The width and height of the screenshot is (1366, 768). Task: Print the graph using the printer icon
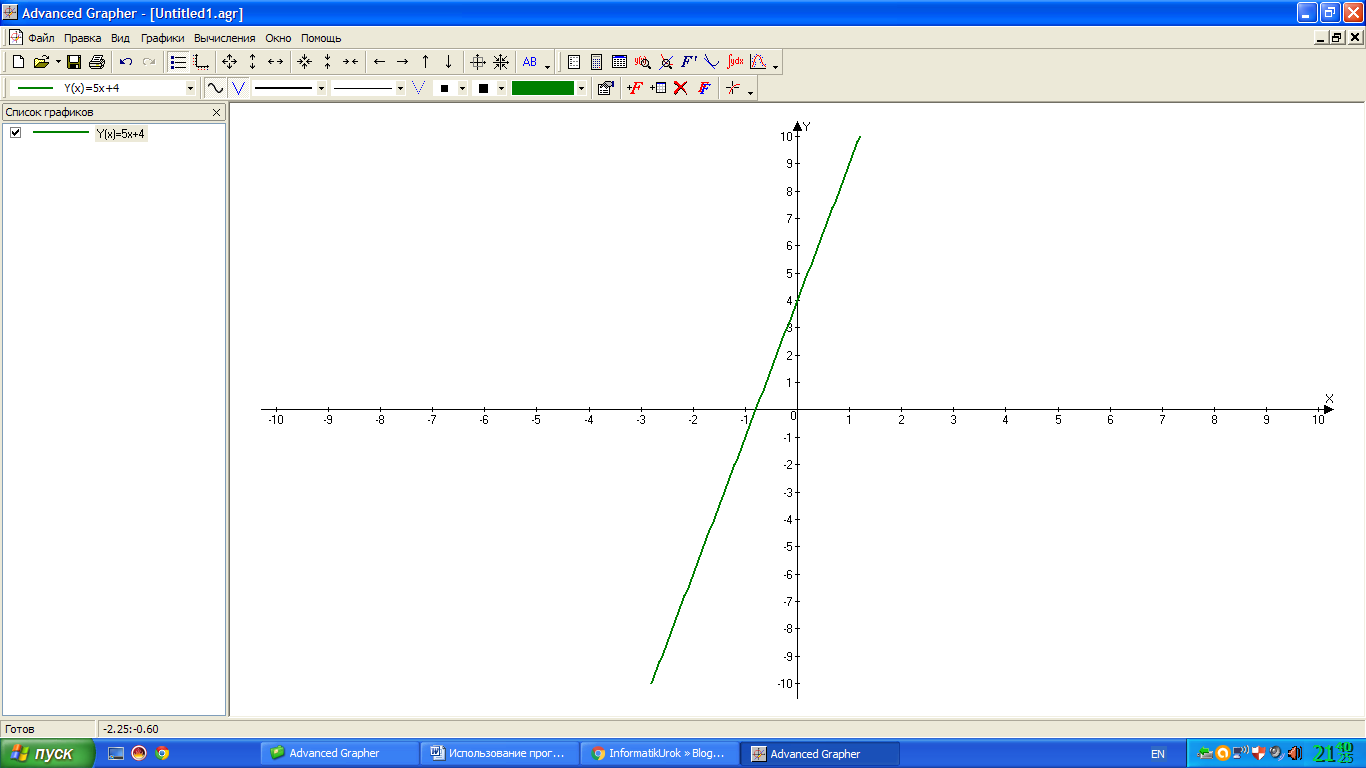pos(97,62)
